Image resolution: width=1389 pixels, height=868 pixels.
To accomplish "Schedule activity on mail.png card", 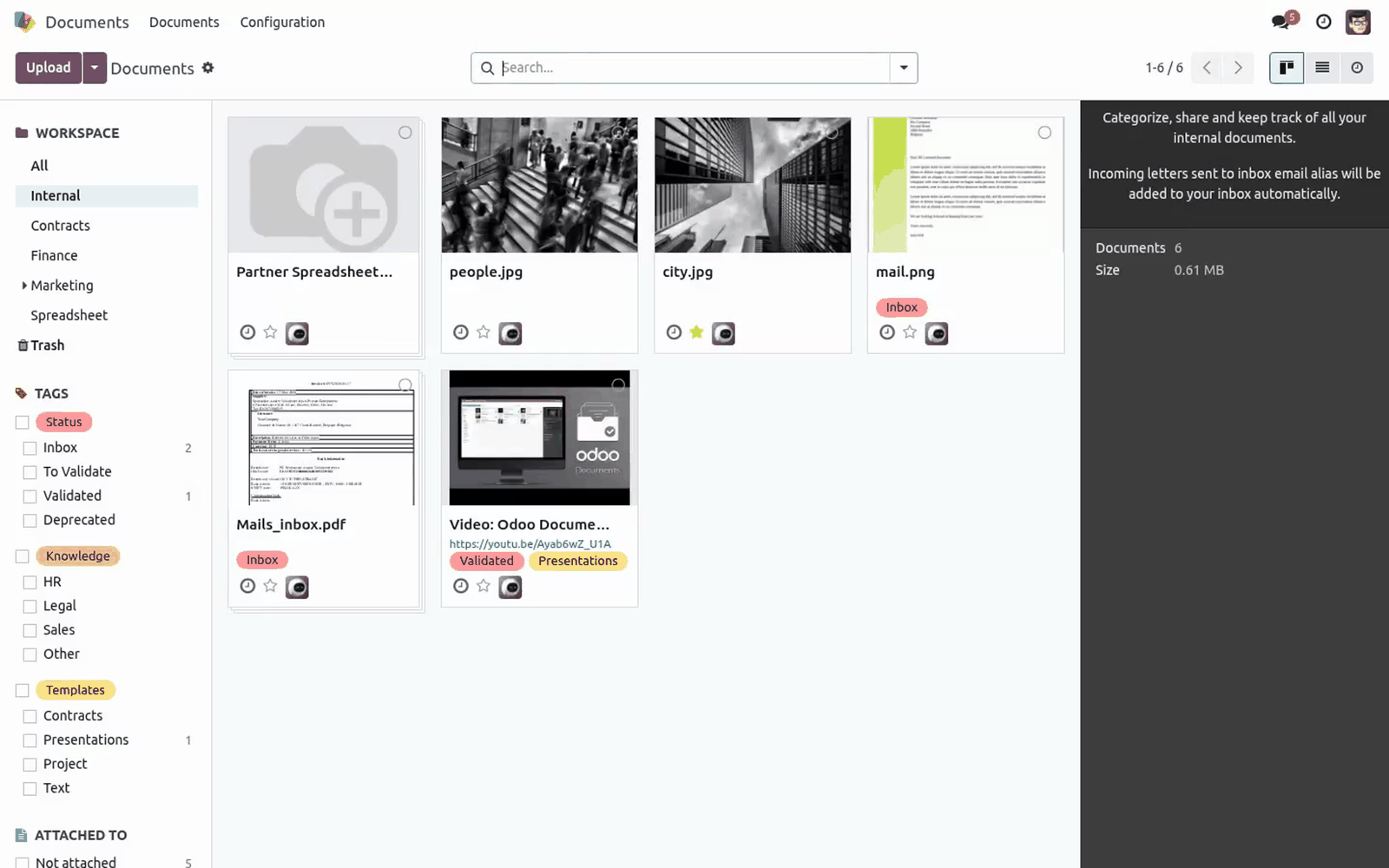I will pyautogui.click(x=887, y=332).
